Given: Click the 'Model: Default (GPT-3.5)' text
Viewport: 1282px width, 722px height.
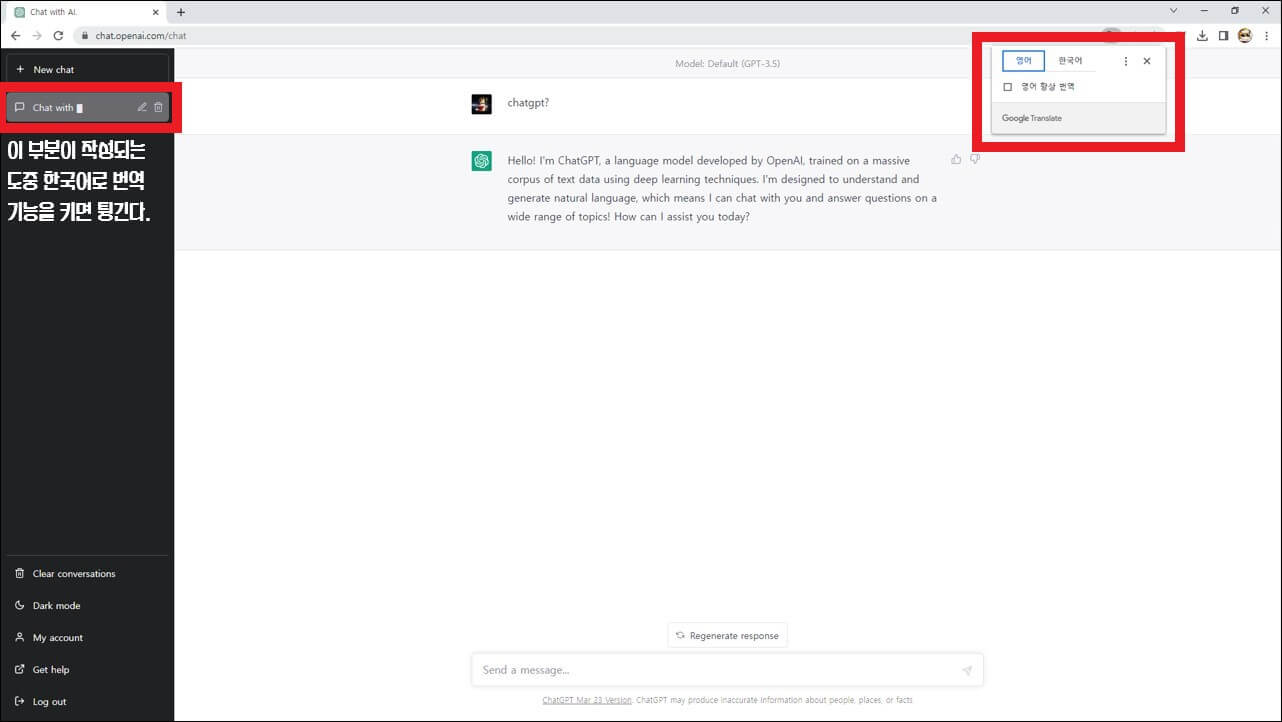Looking at the screenshot, I should (727, 63).
